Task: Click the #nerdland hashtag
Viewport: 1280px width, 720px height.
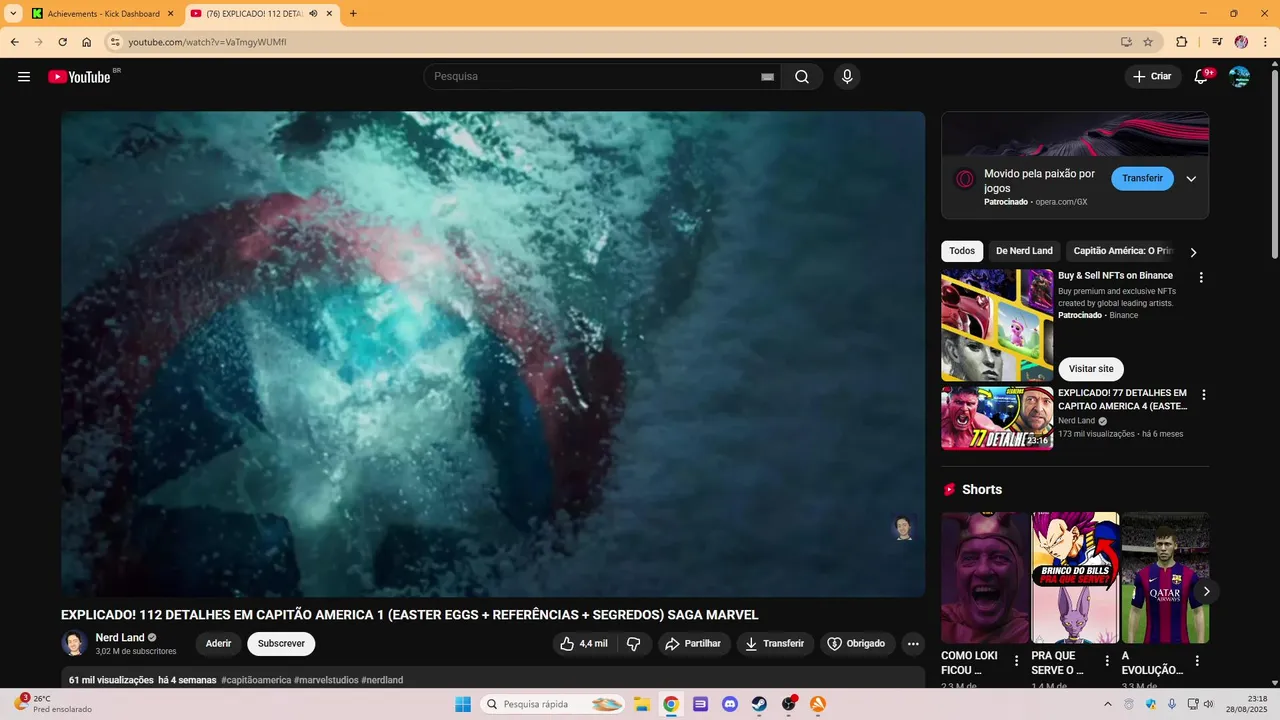Action: point(382,680)
